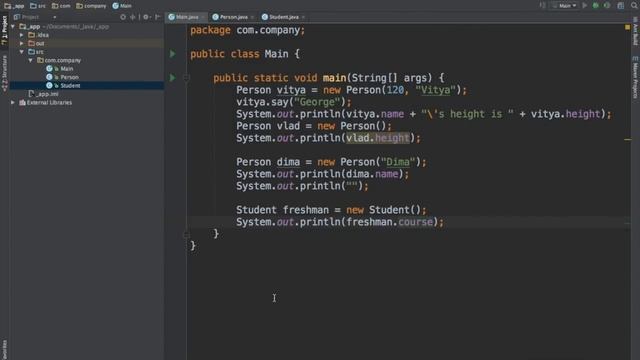Click the empty string println line
640x360 pixels.
(x=302, y=186)
